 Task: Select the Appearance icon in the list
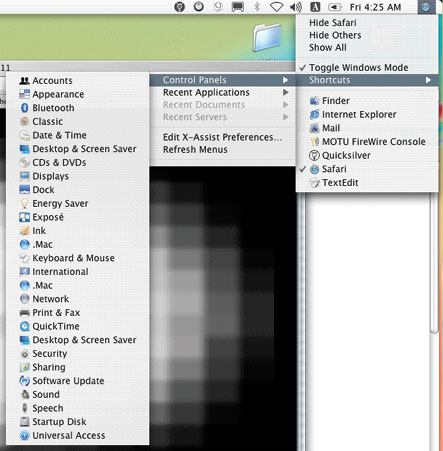pyautogui.click(x=24, y=94)
